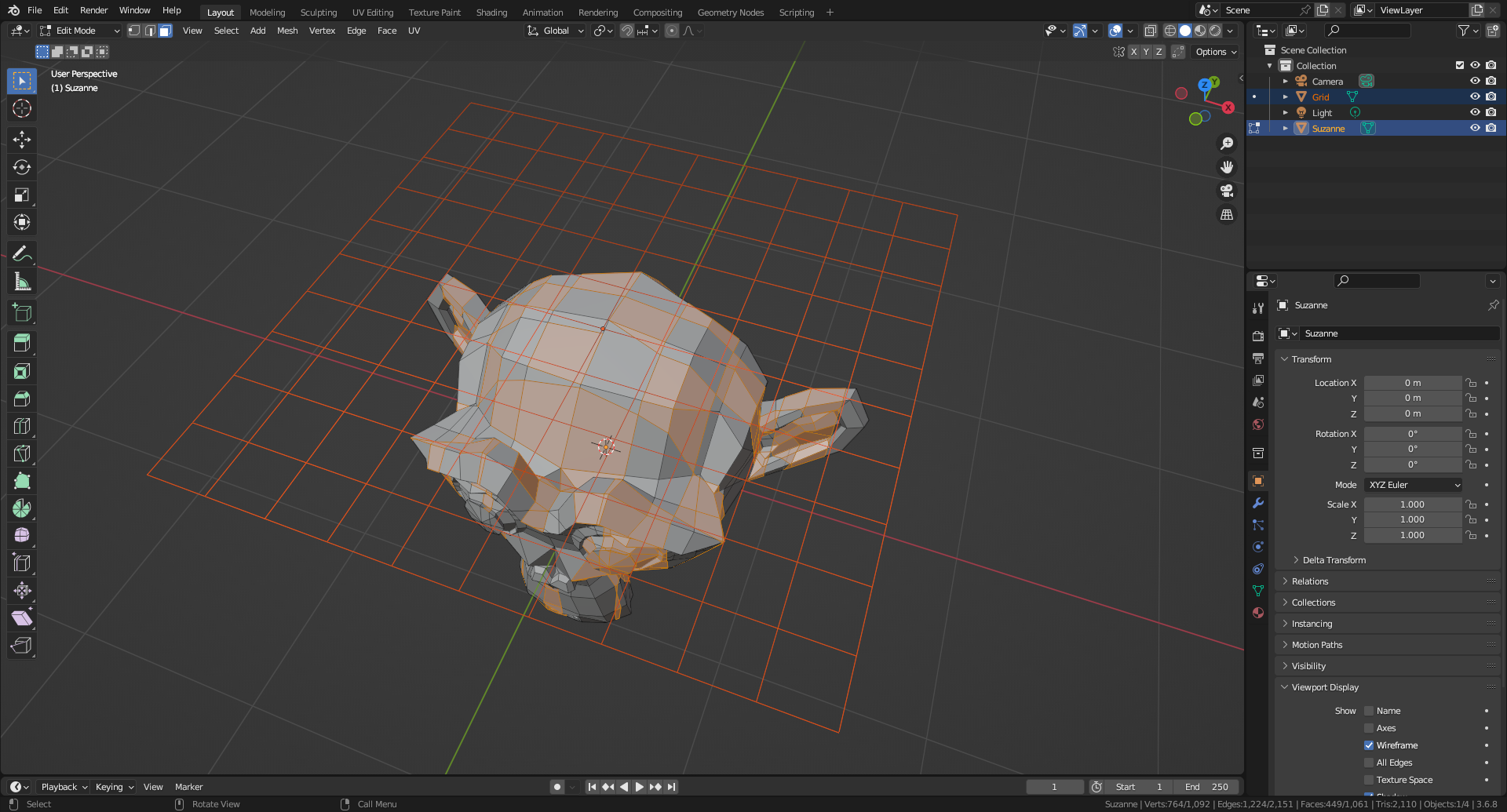Toggle X-ray display
This screenshot has width=1507, height=812.
[1150, 31]
